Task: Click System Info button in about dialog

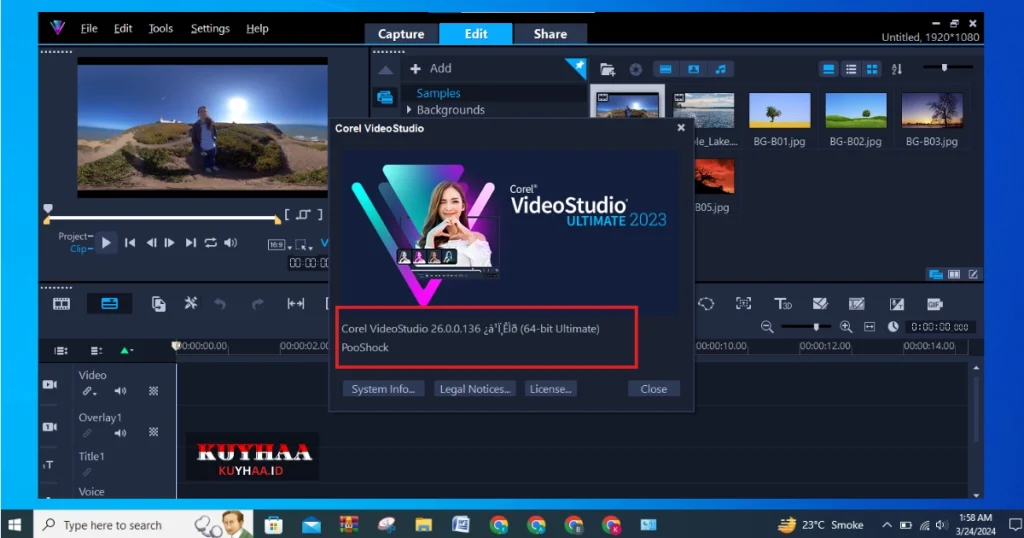Action: pyautogui.click(x=383, y=388)
